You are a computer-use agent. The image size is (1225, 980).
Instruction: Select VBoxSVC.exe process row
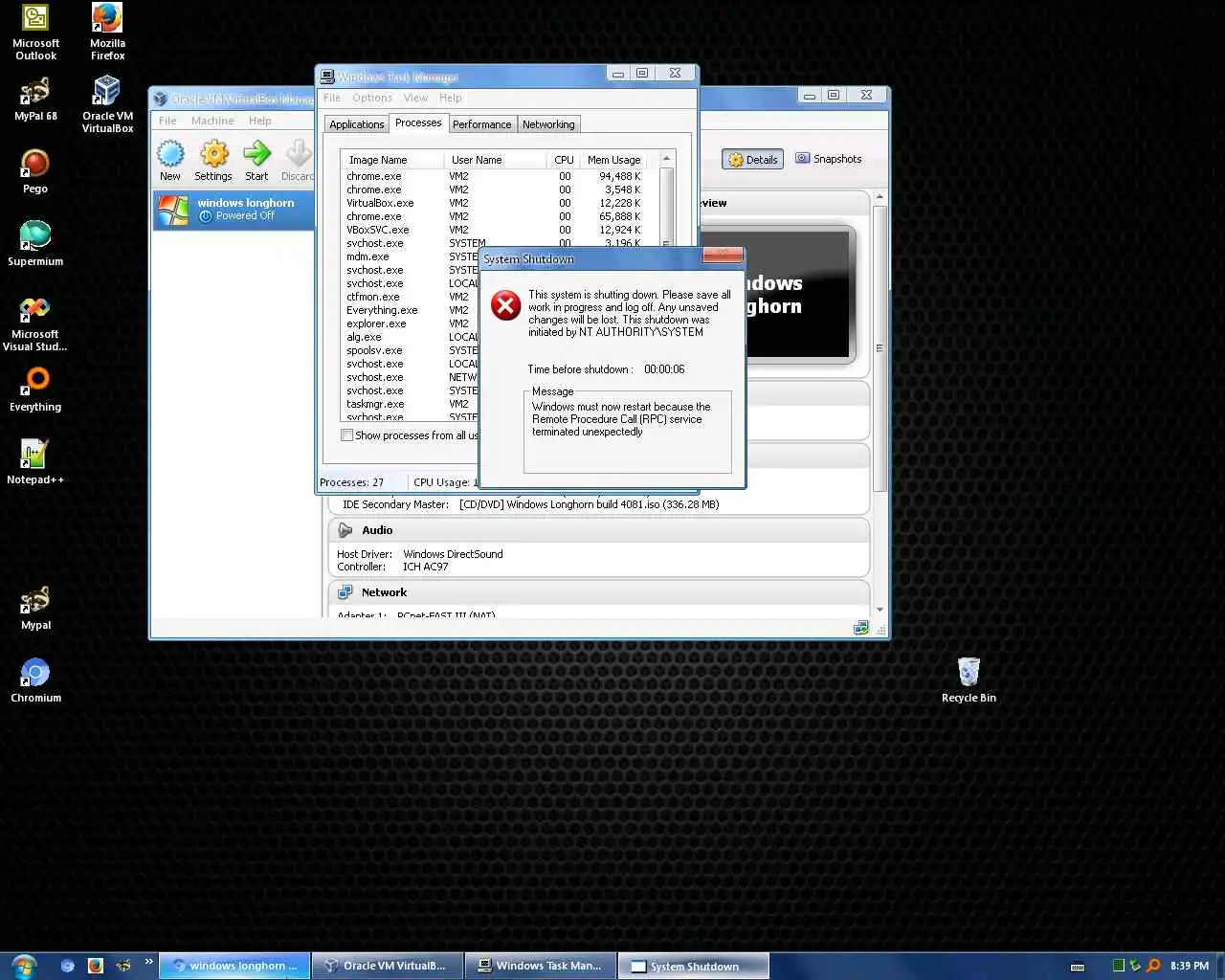pos(494,230)
